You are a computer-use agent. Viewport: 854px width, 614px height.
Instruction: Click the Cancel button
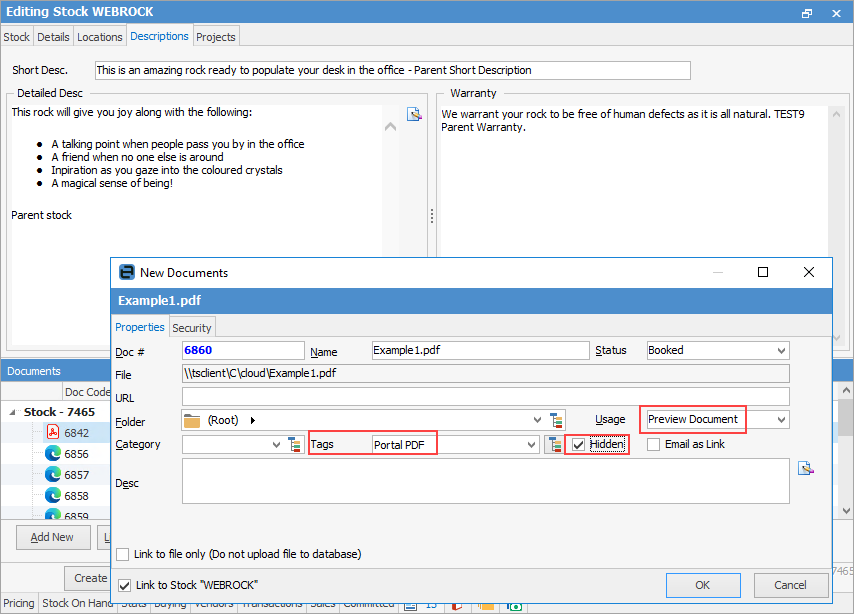(x=790, y=585)
